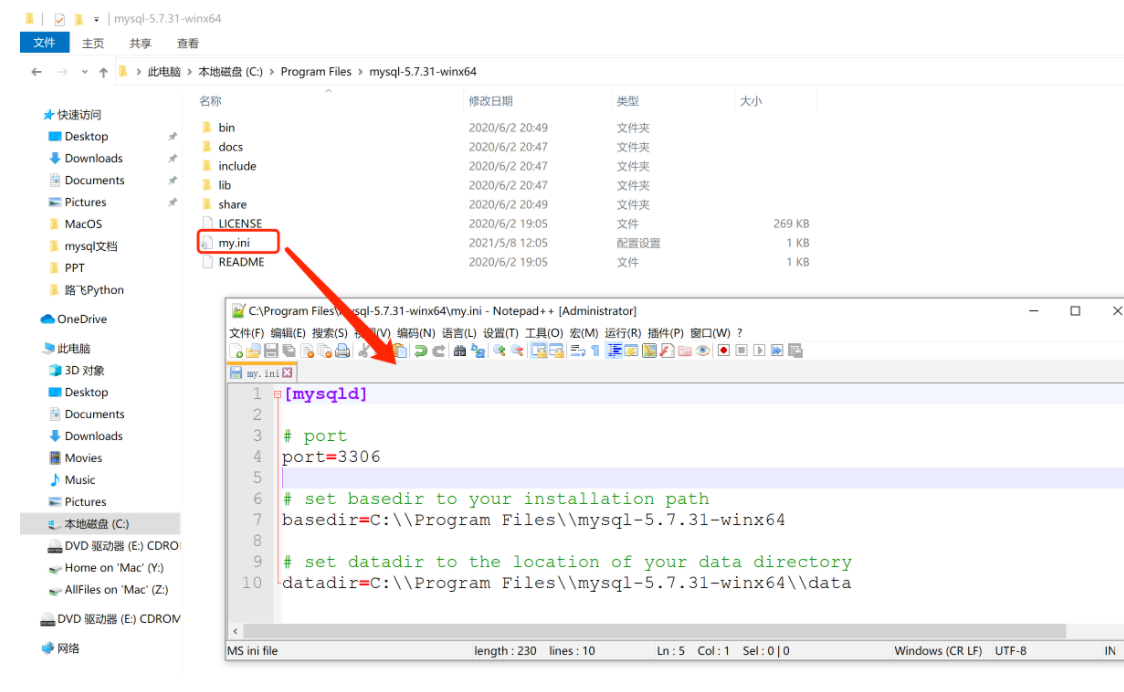Viewport: 1124px width, 692px height.
Task: Click Stop Recording macro icon
Action: click(x=741, y=351)
